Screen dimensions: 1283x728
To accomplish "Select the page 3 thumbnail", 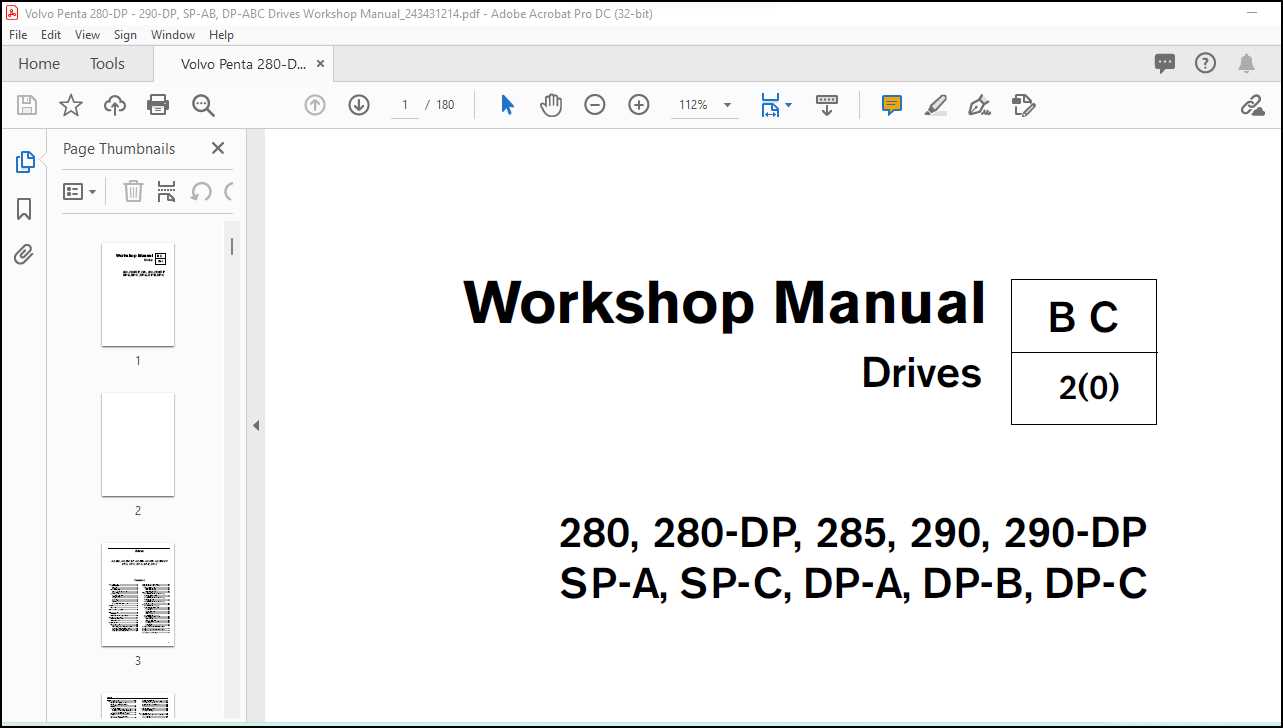I will pyautogui.click(x=138, y=594).
